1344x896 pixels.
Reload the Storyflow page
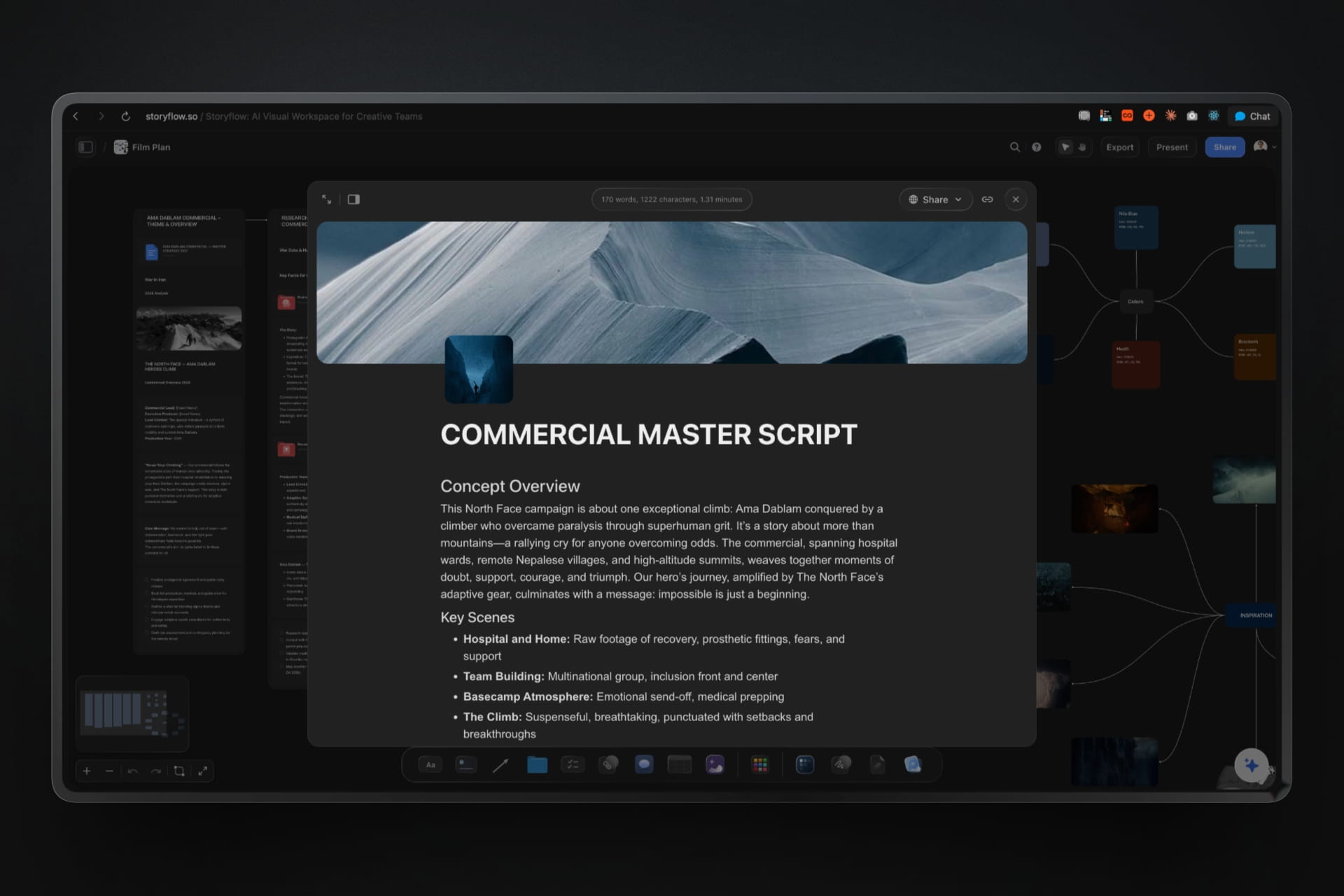(126, 116)
